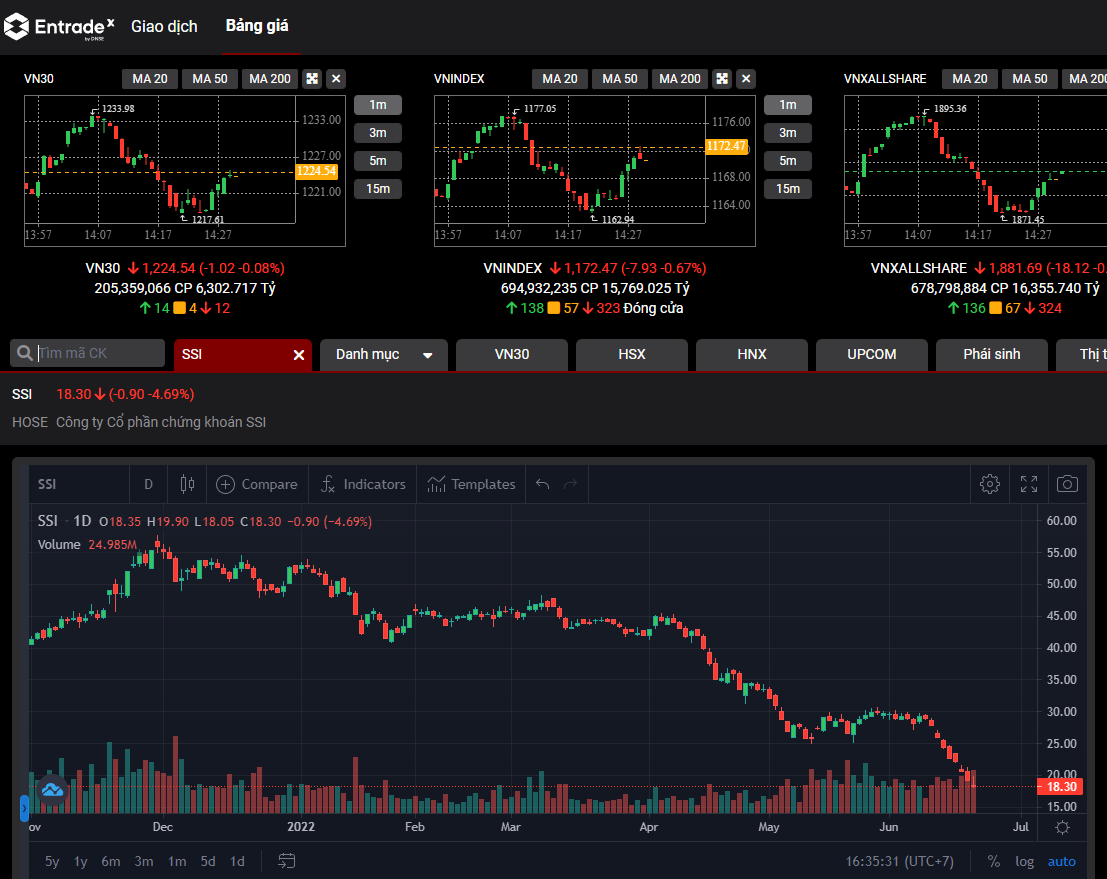Set chart range to 5d

click(208, 861)
